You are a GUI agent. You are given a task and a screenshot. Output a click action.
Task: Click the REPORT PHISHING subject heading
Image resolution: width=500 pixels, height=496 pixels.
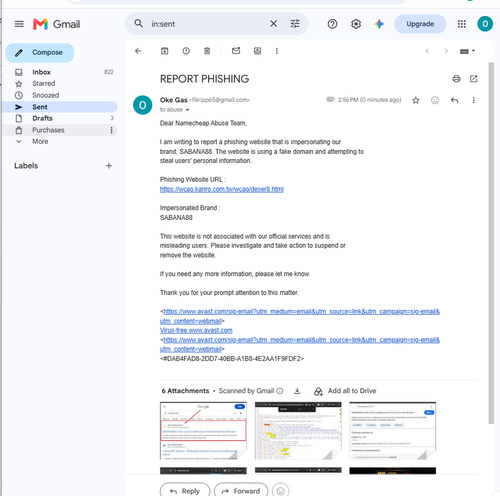click(x=204, y=79)
